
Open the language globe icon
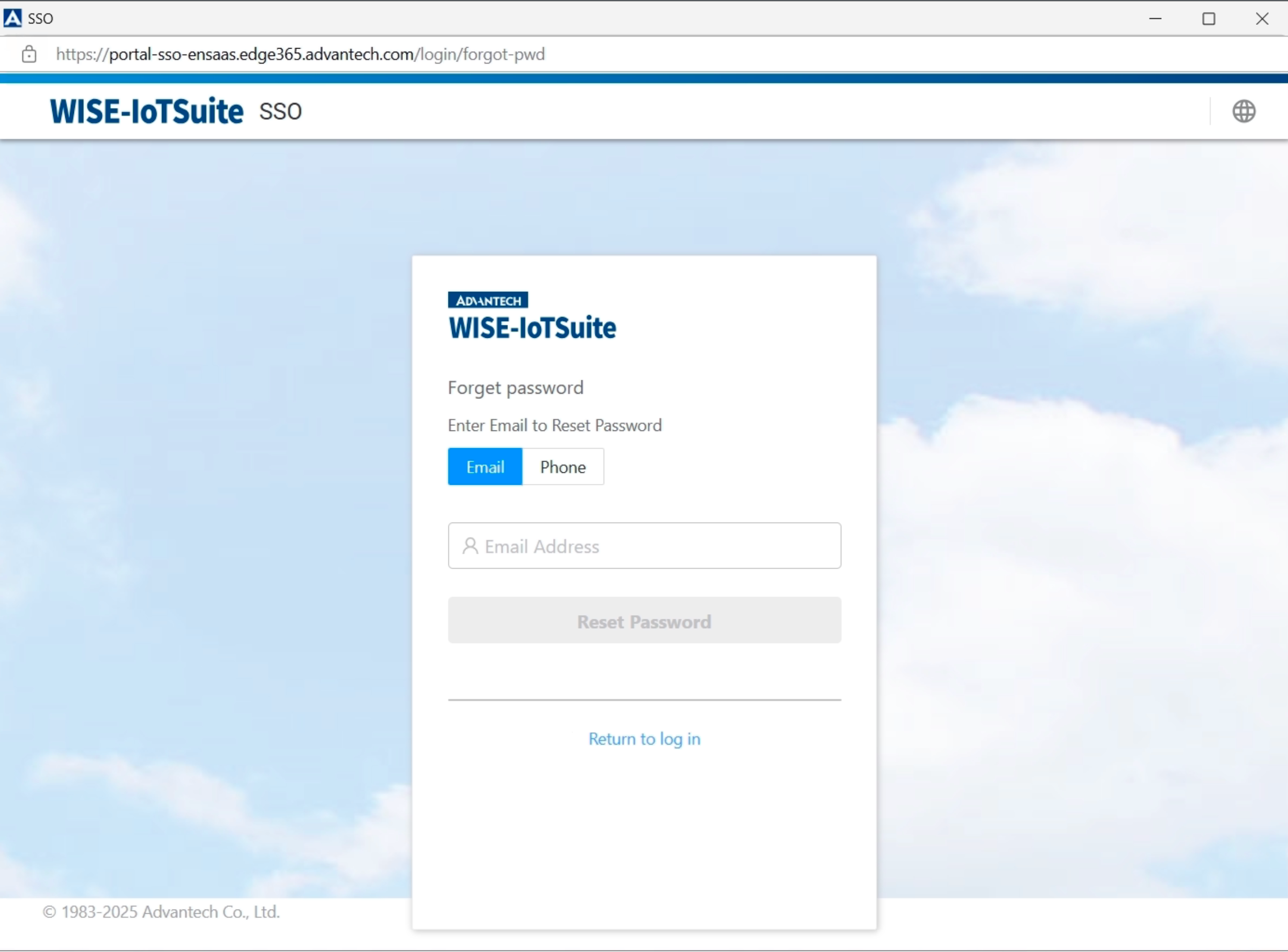pyautogui.click(x=1244, y=111)
